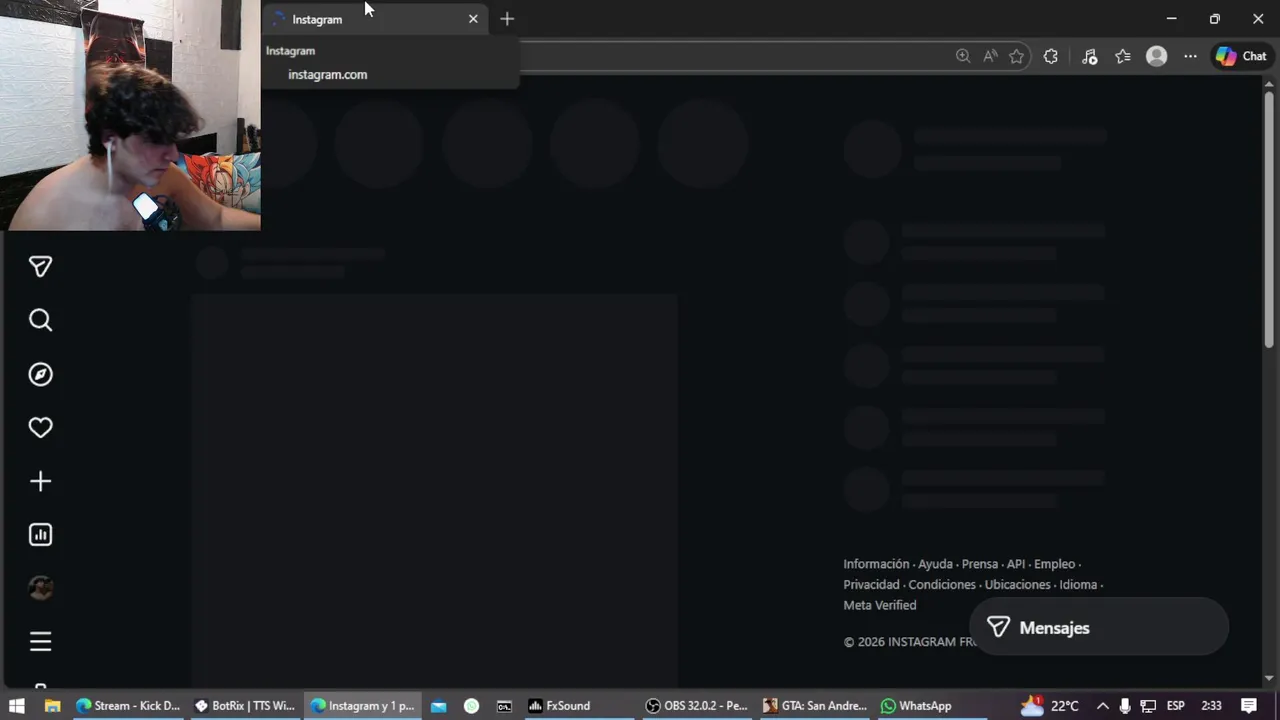1280x720 pixels.
Task: Click the microphone tray icon
Action: [1125, 706]
